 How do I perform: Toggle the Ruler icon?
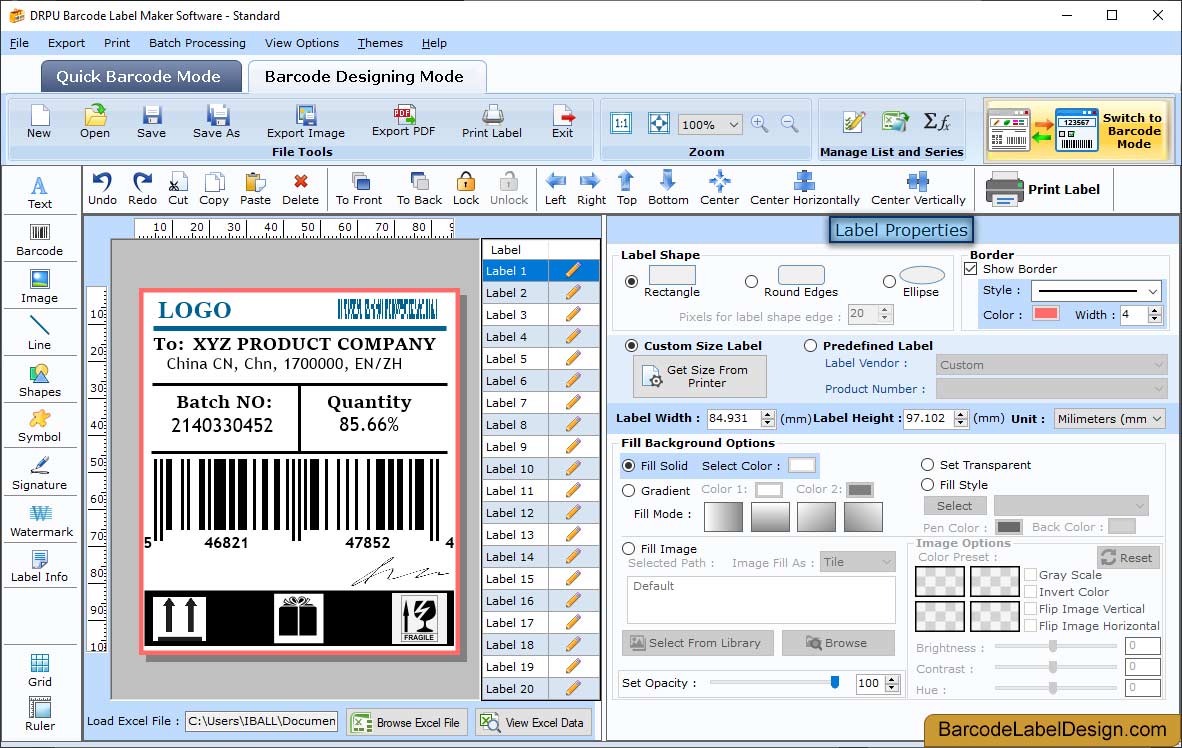pos(39,715)
